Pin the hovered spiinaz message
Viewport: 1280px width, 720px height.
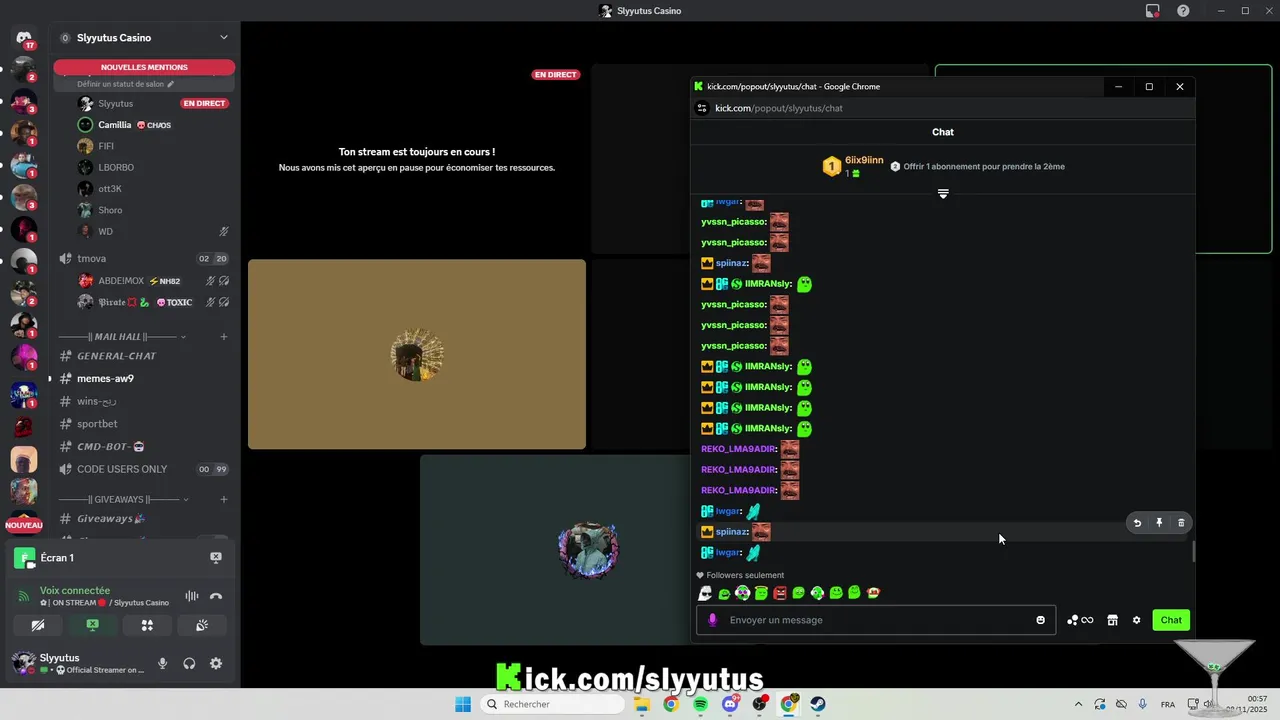(x=1159, y=523)
